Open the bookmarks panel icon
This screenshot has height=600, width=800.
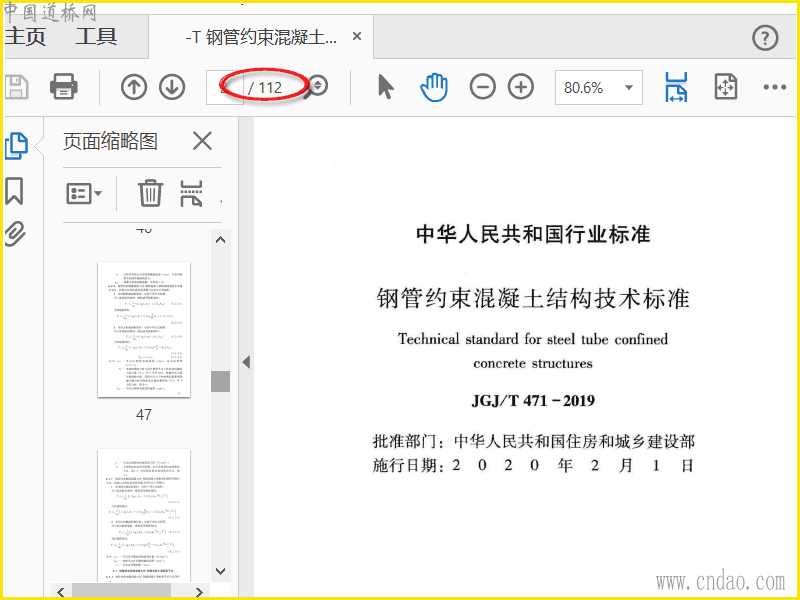click(x=14, y=191)
